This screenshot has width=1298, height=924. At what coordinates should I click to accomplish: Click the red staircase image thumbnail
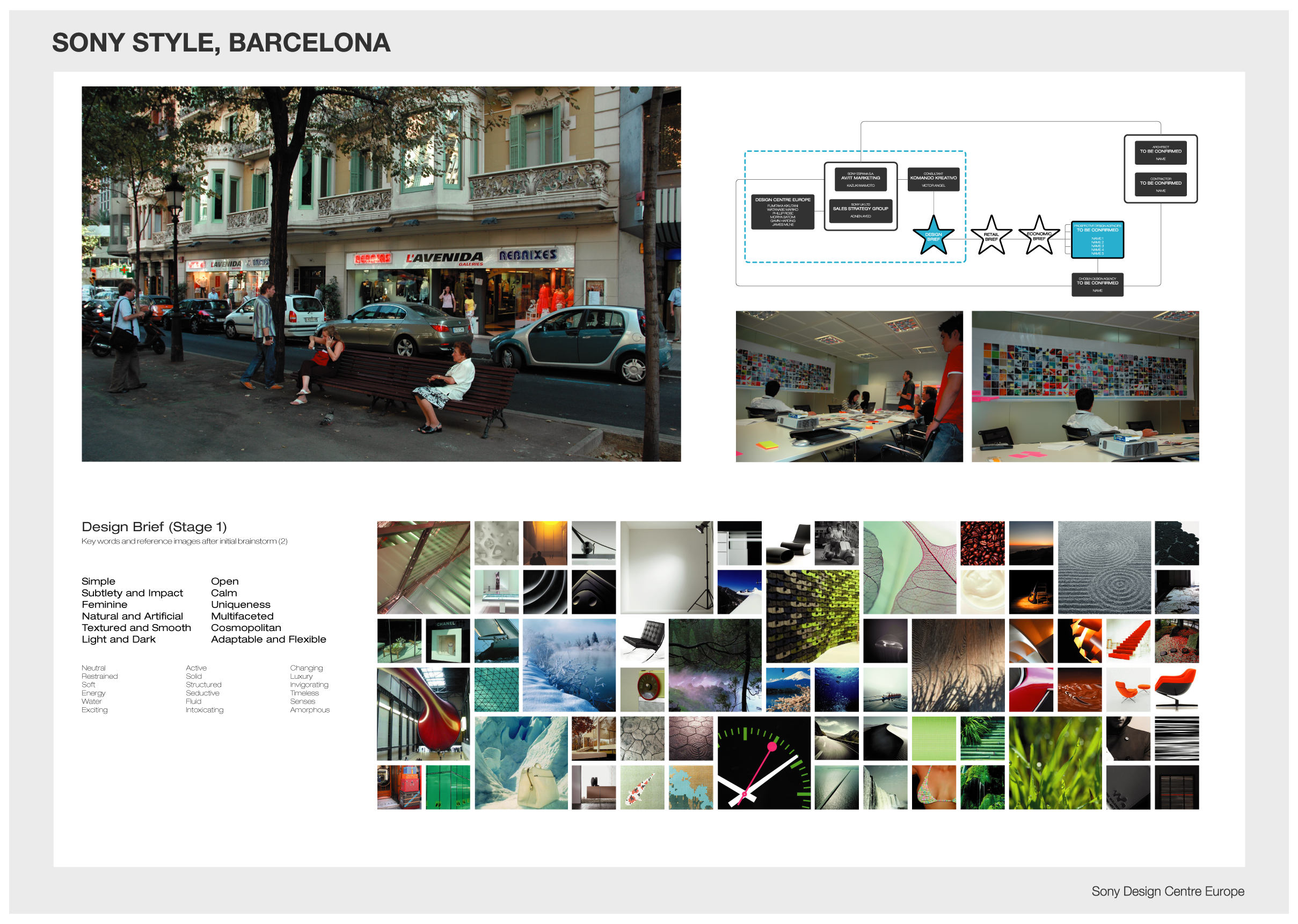click(x=1128, y=641)
